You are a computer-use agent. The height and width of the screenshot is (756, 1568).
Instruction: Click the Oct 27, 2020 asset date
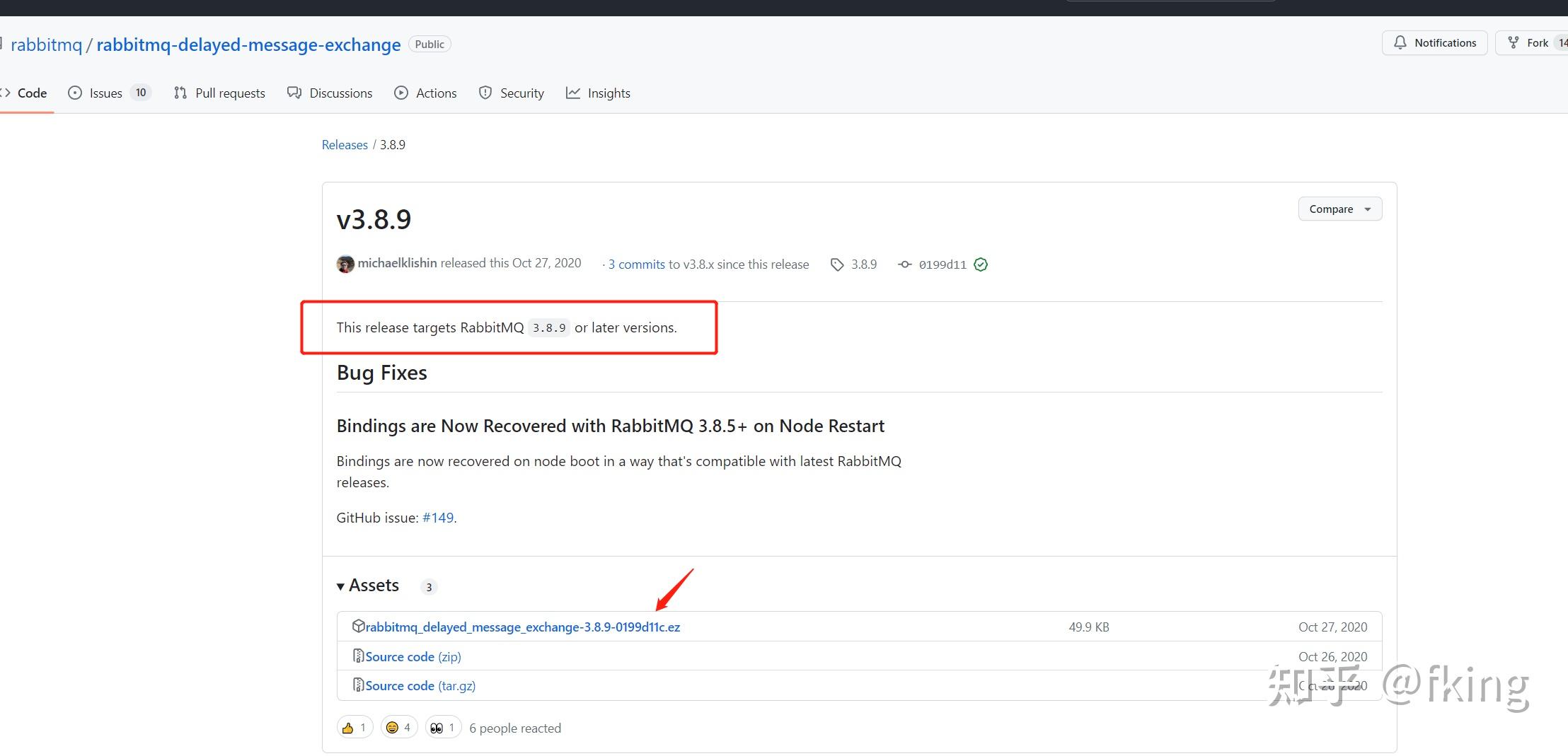pyautogui.click(x=1333, y=627)
